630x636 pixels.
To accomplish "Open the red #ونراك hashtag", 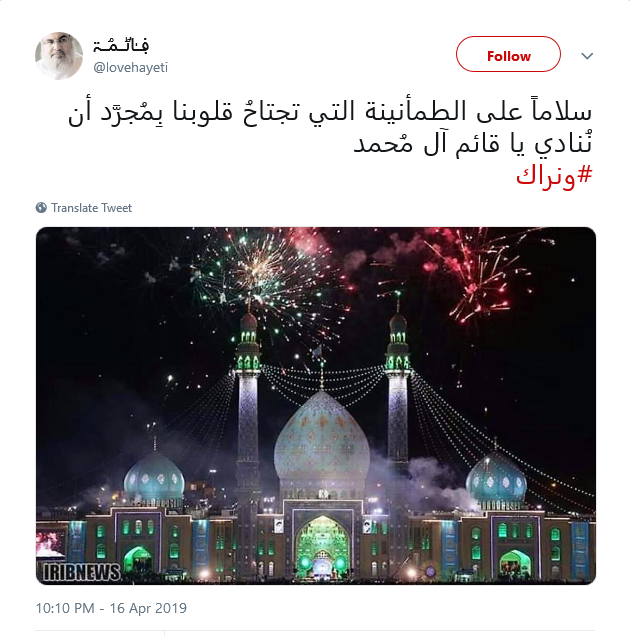I will tap(554, 176).
